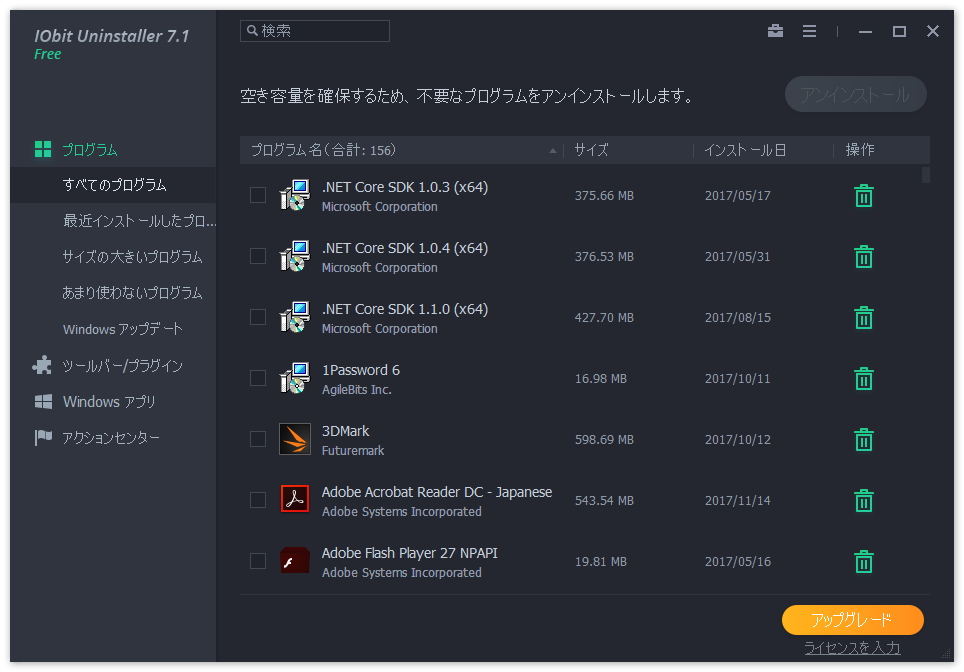Open the hamburger menu
Viewport: 964px width, 672px height.
pyautogui.click(x=809, y=31)
